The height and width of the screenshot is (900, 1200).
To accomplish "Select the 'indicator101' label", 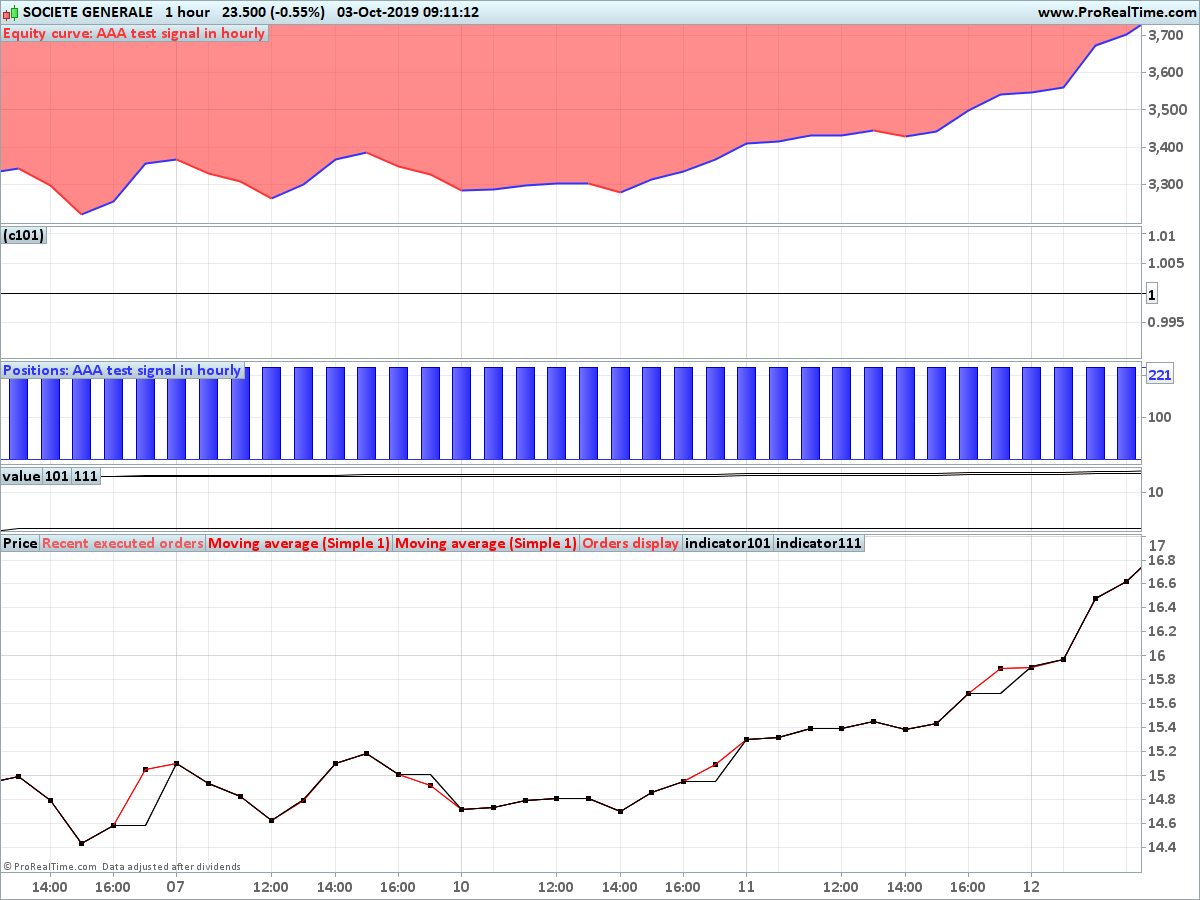I will coord(728,543).
